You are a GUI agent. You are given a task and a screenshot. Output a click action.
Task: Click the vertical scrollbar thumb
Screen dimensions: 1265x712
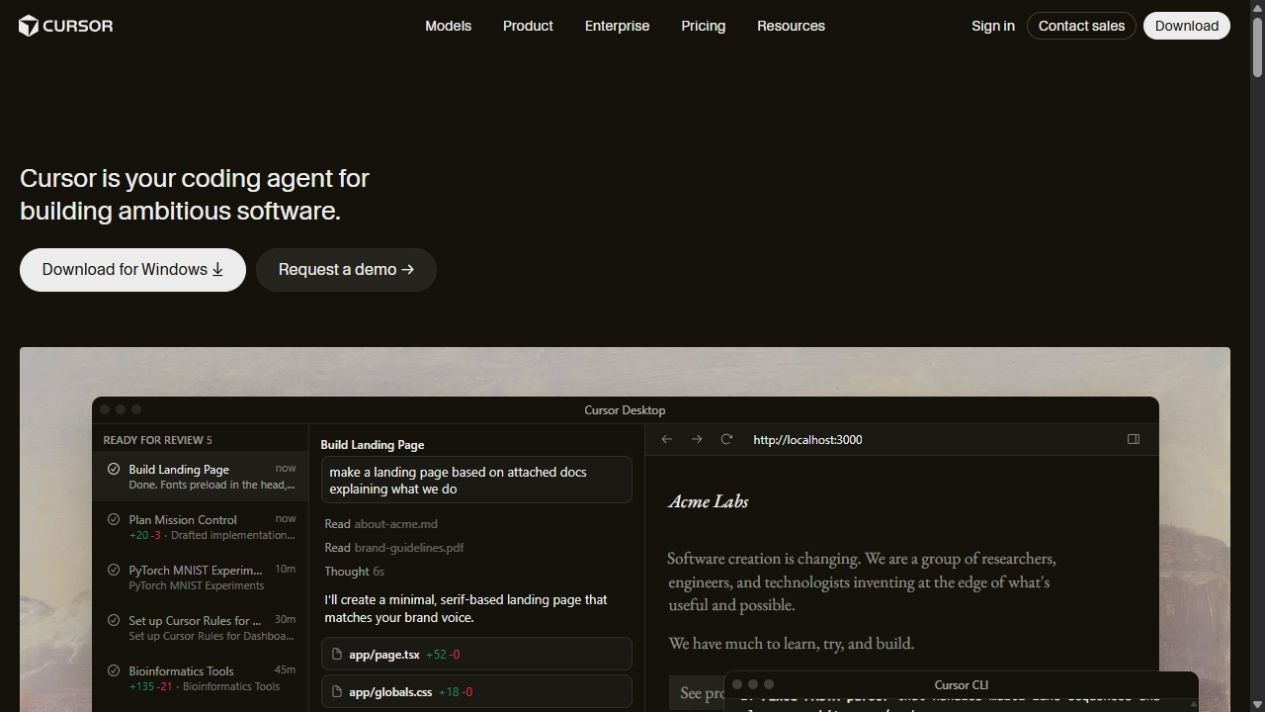[x=1257, y=46]
